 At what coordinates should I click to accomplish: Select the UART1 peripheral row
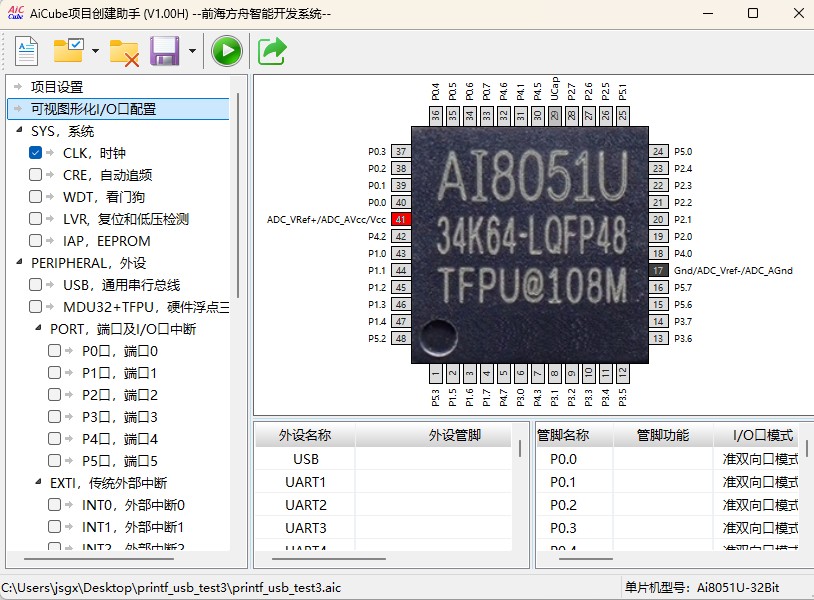click(384, 482)
